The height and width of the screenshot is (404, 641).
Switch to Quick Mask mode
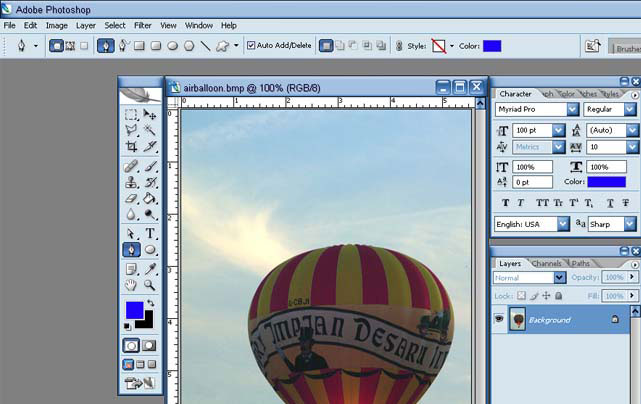[x=149, y=346]
